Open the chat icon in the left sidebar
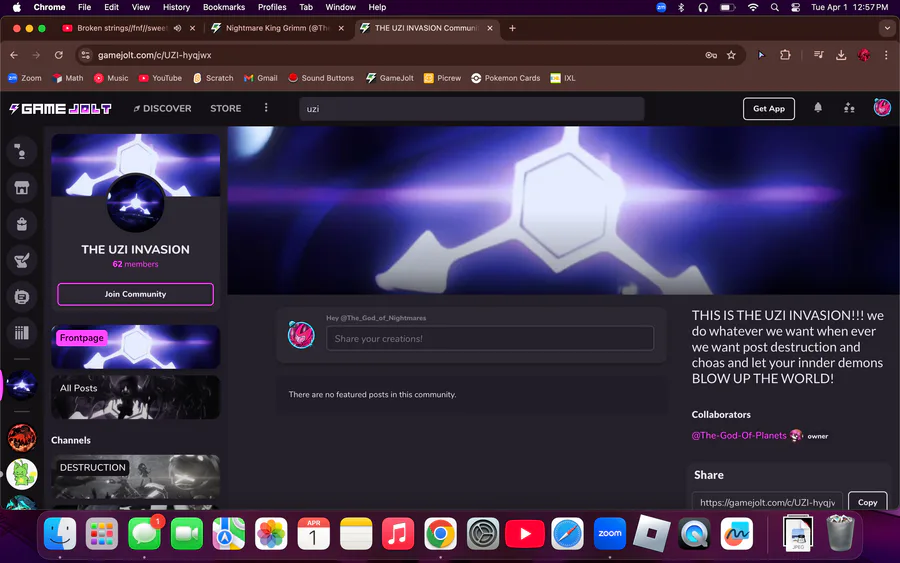 pos(21,152)
